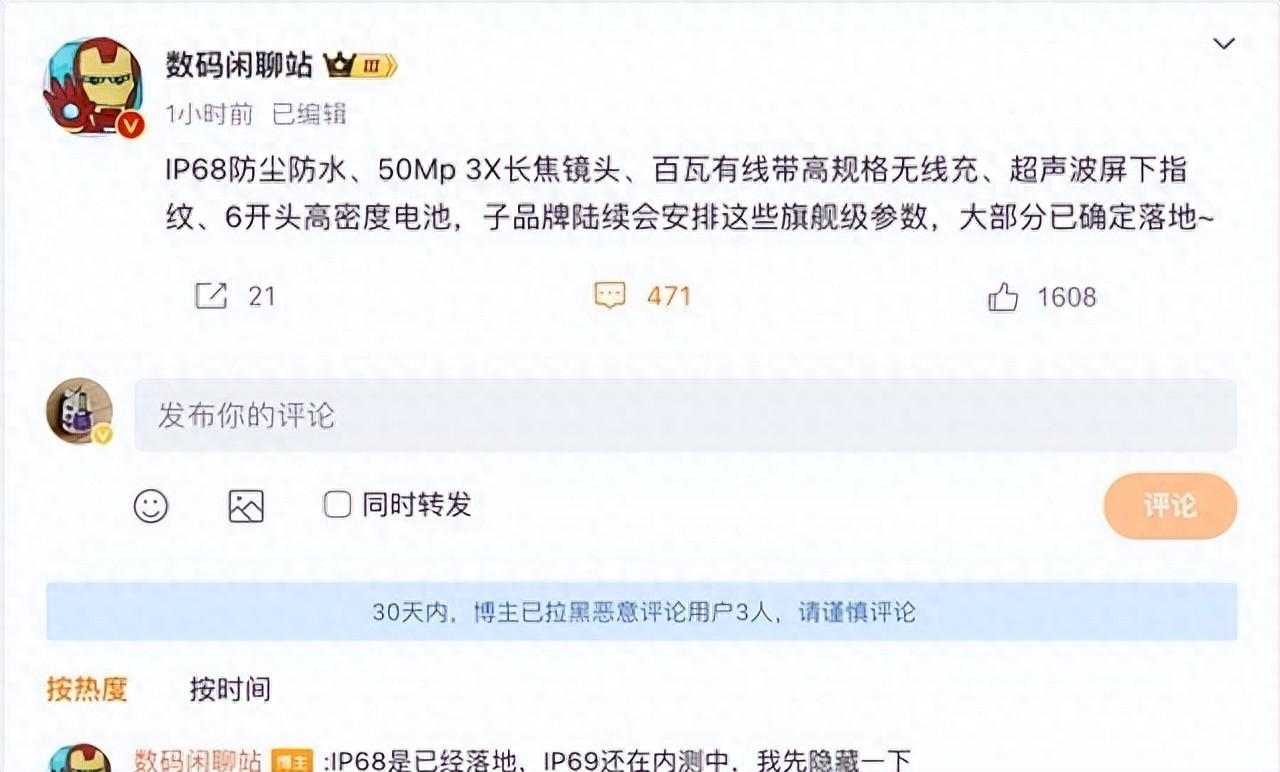Viewport: 1280px width, 772px height.
Task: Click the 已编辑 edited label
Action: [310, 114]
